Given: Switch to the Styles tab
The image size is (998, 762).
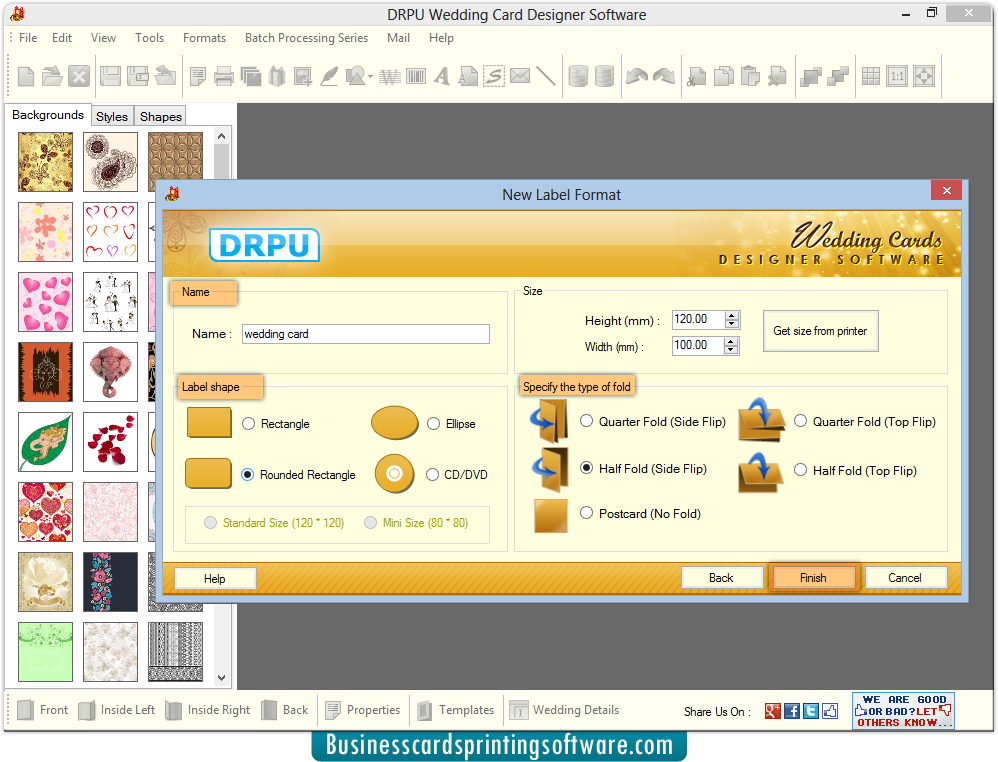Looking at the screenshot, I should coord(112,116).
